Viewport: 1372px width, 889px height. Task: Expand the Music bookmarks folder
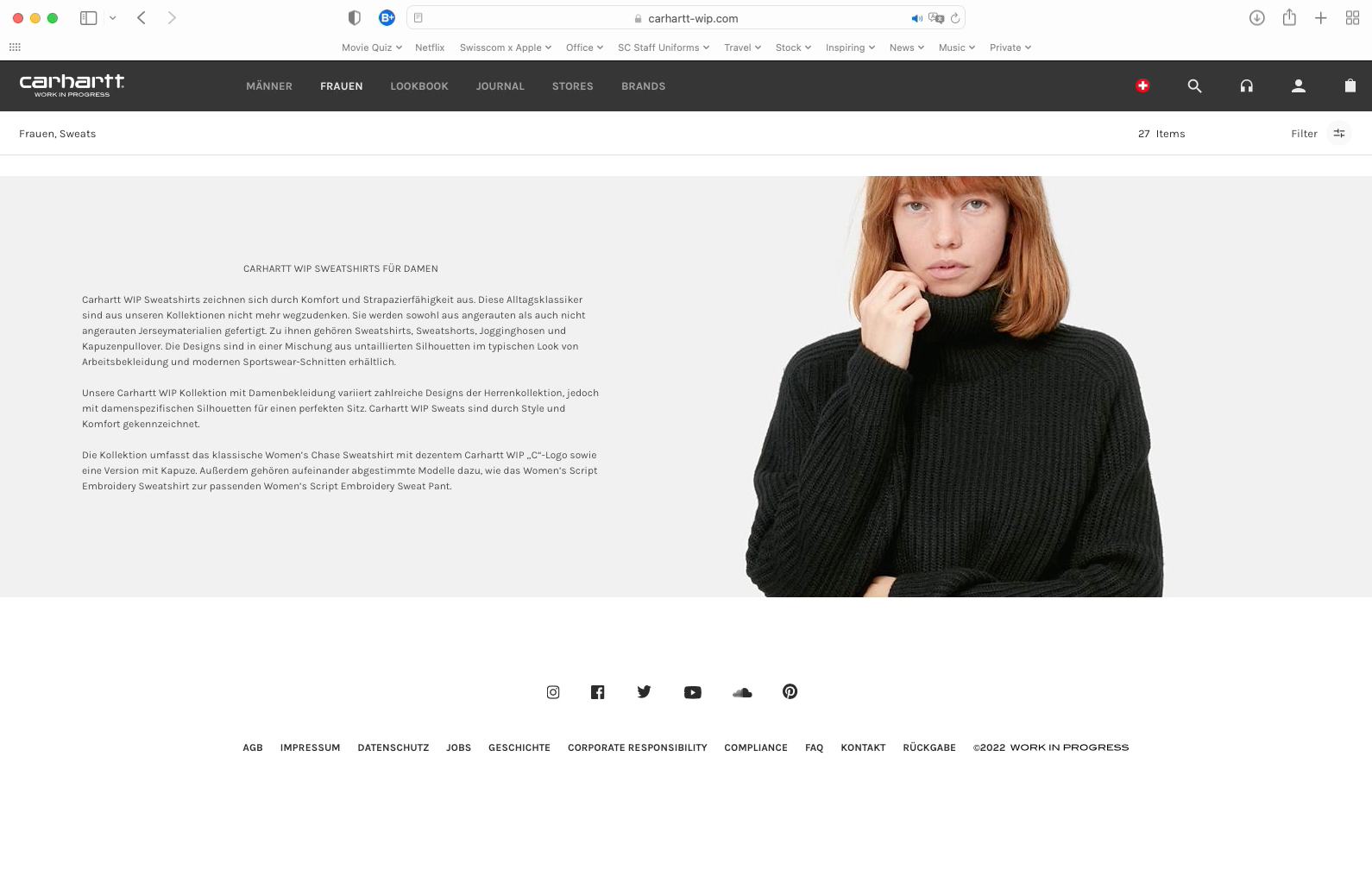point(957,47)
